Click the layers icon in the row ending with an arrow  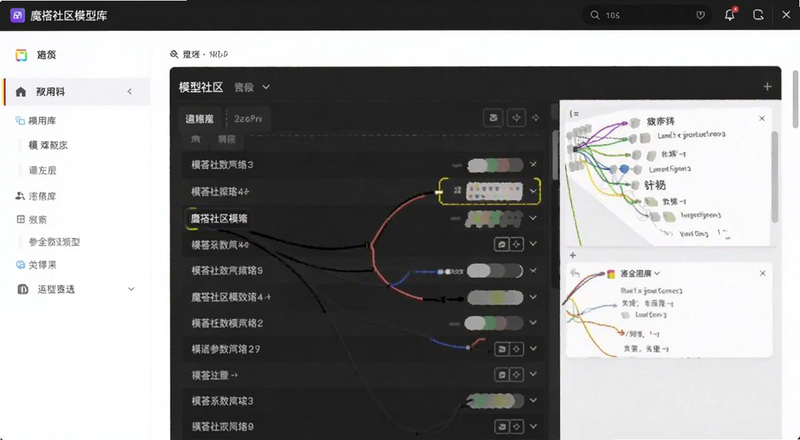click(x=502, y=375)
